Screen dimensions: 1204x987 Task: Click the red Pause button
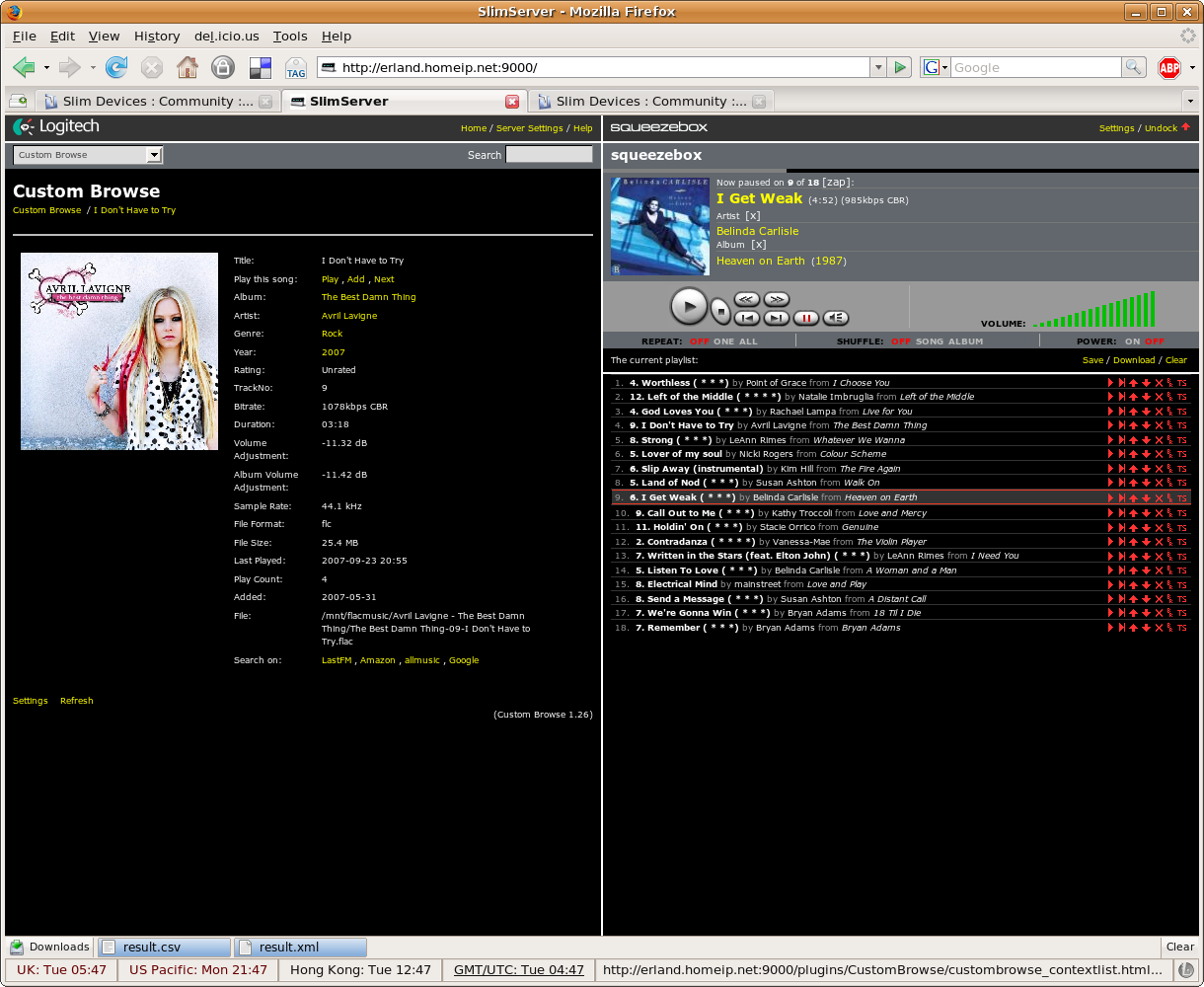pyautogui.click(x=806, y=318)
